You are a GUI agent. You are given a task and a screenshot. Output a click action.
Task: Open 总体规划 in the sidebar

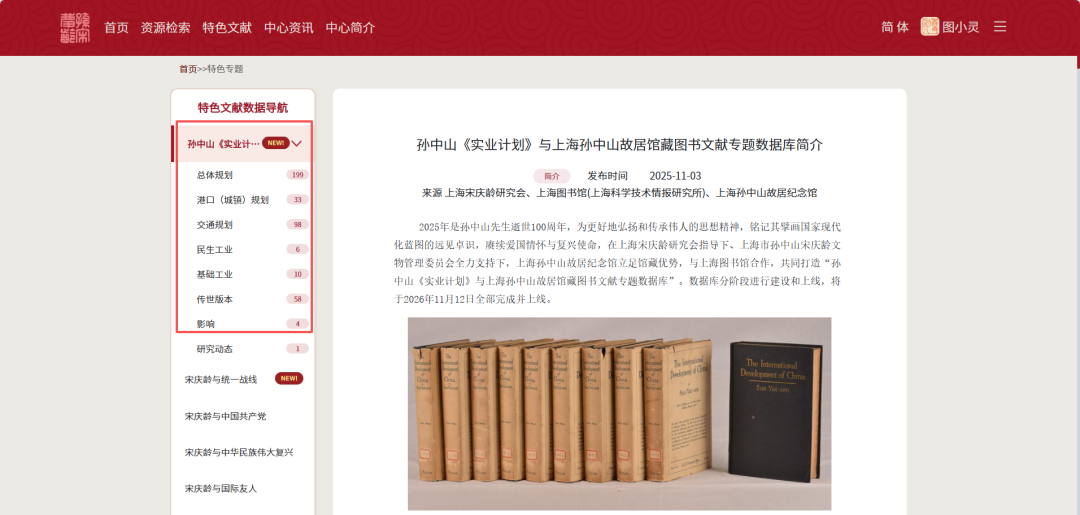[214, 175]
